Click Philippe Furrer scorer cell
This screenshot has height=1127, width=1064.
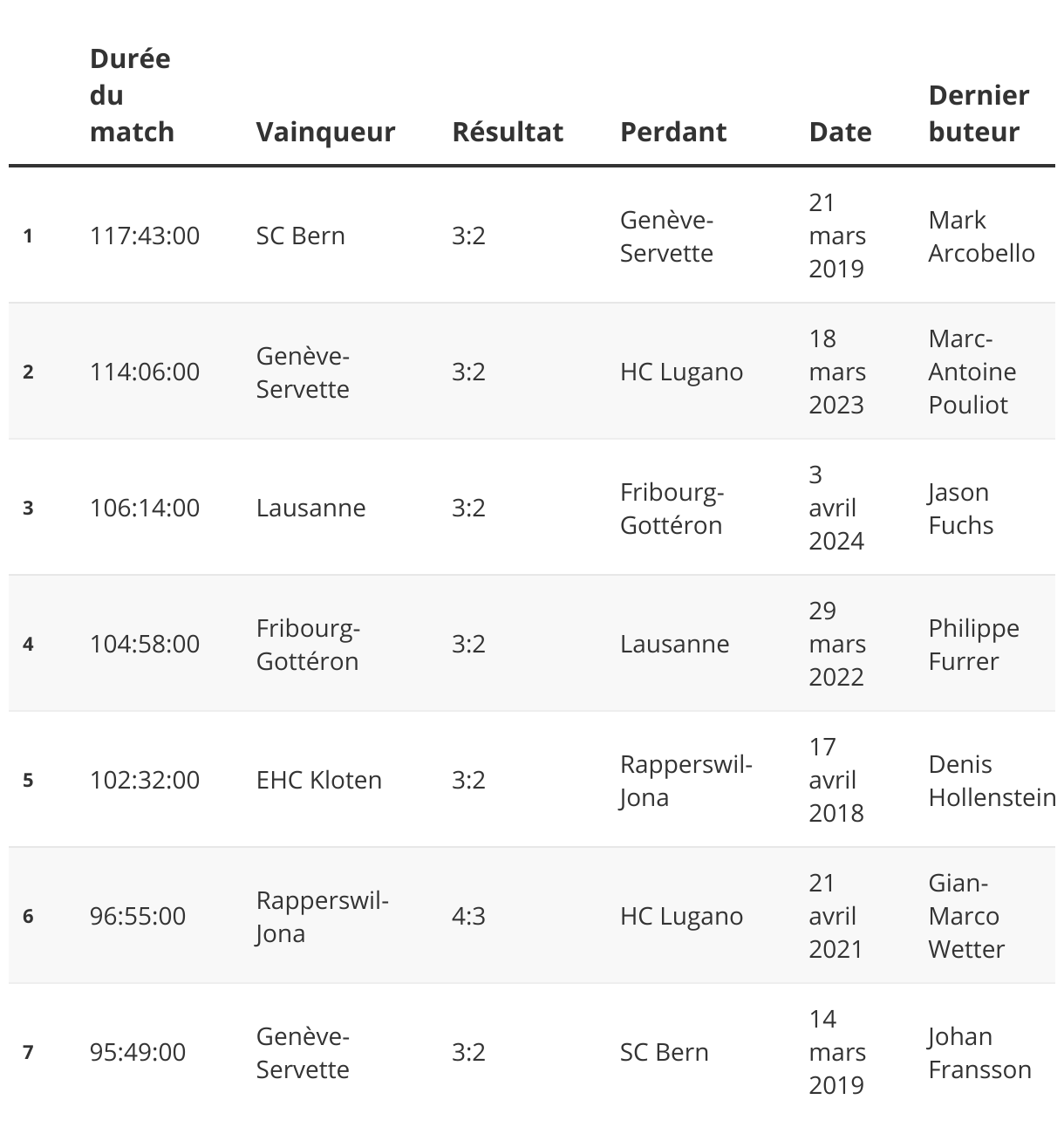tap(973, 645)
